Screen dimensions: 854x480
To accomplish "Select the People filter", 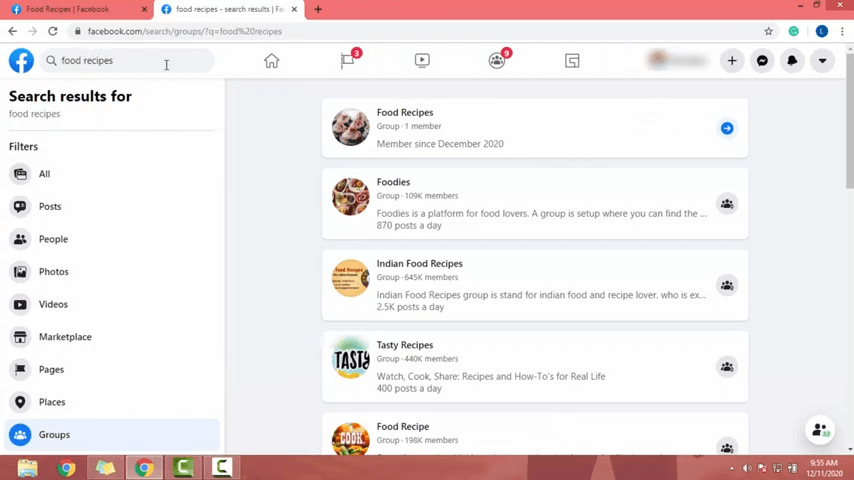I will 112,239.
